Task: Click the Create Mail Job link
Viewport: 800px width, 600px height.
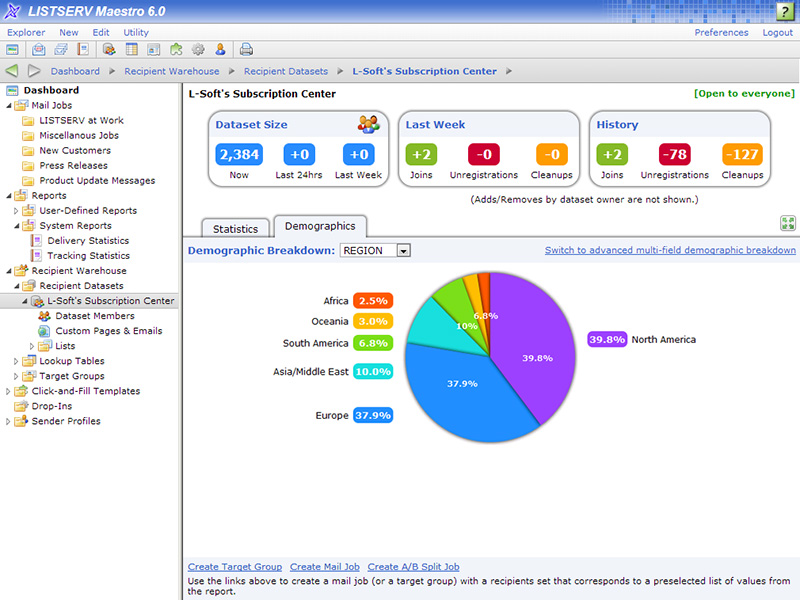Action: 324,567
